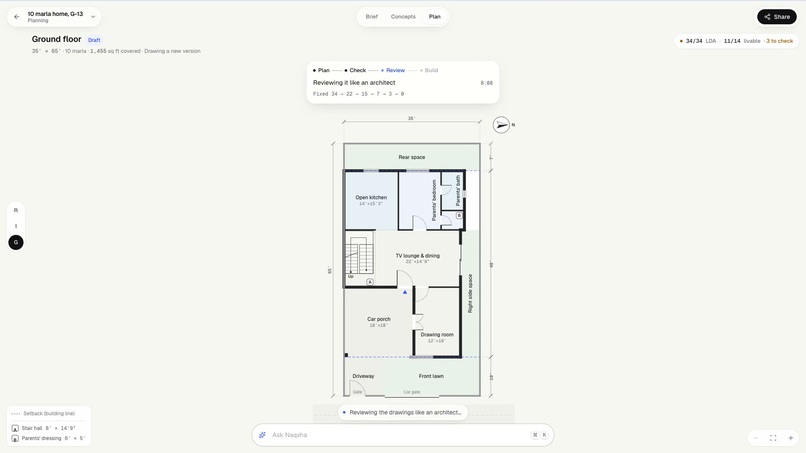Select the ground floor G button
This screenshot has width=806, height=453.
16,242
